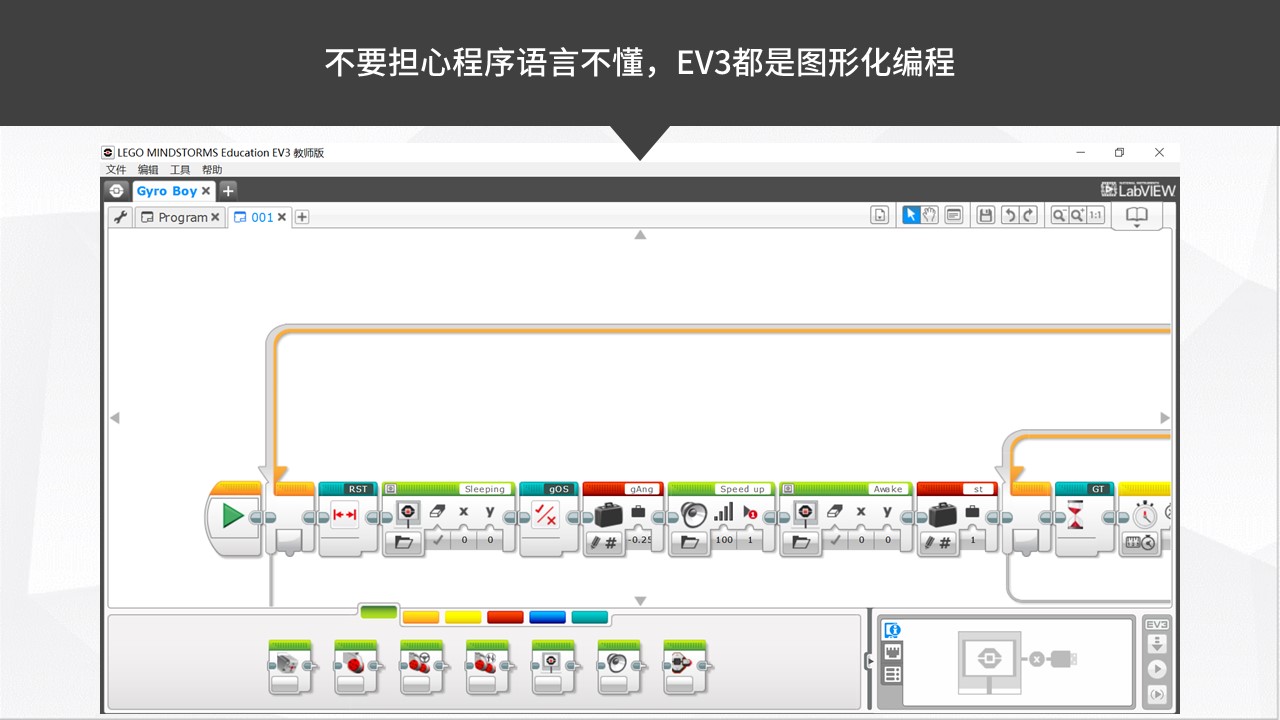Pick the Sound block from palette

(619, 667)
